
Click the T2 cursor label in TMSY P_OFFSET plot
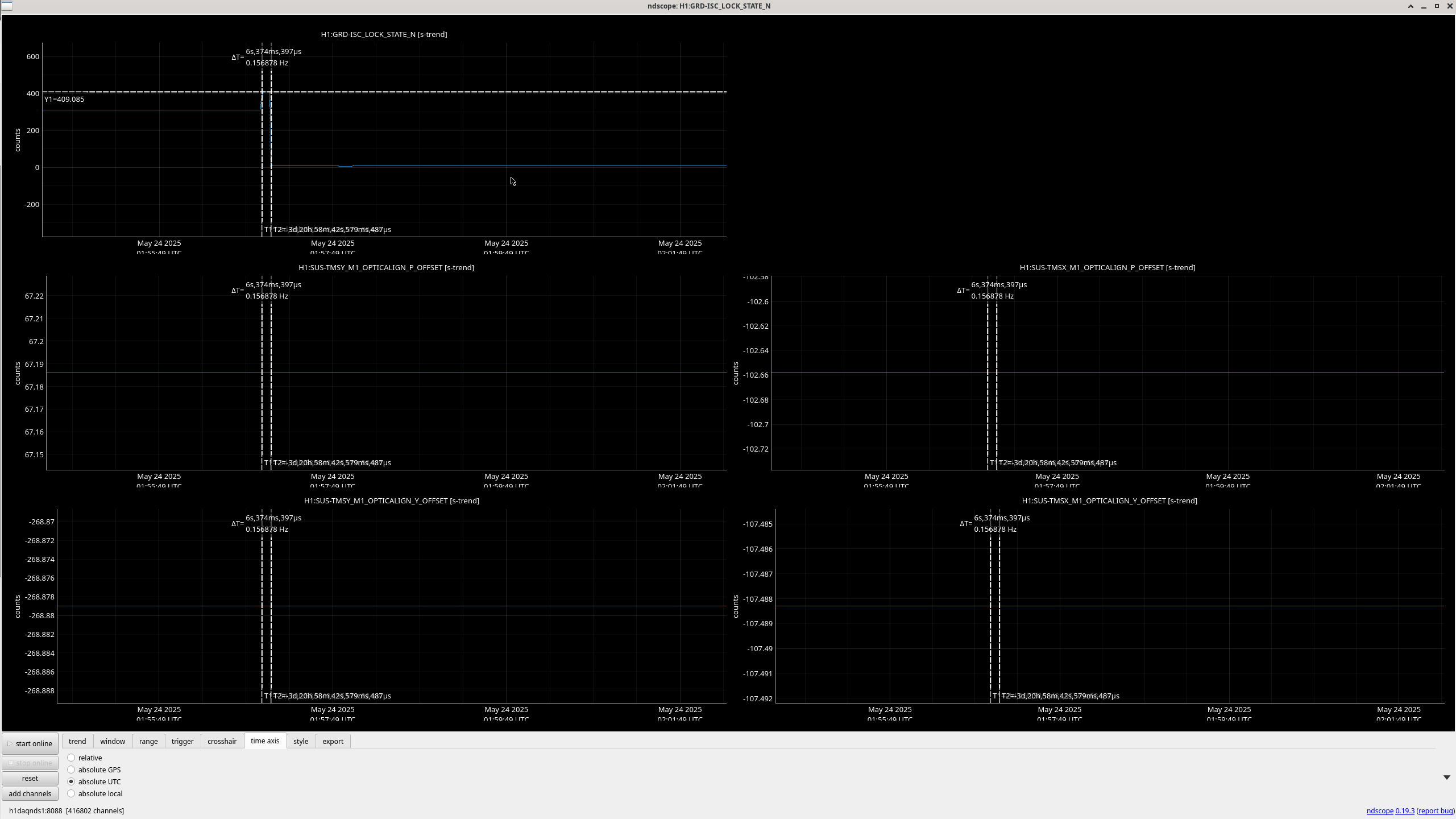[332, 462]
